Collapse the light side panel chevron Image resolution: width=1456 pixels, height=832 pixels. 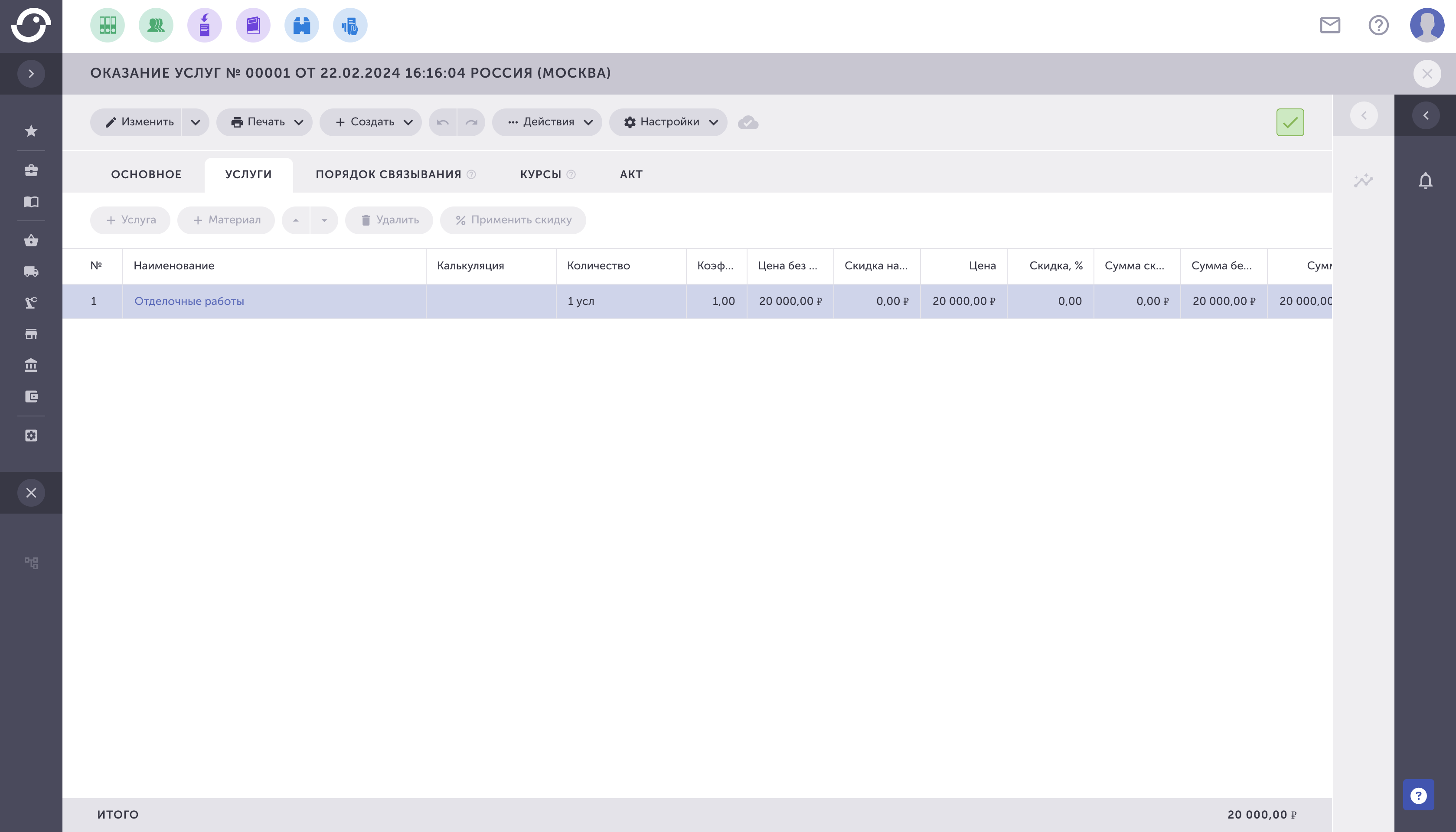(1364, 115)
